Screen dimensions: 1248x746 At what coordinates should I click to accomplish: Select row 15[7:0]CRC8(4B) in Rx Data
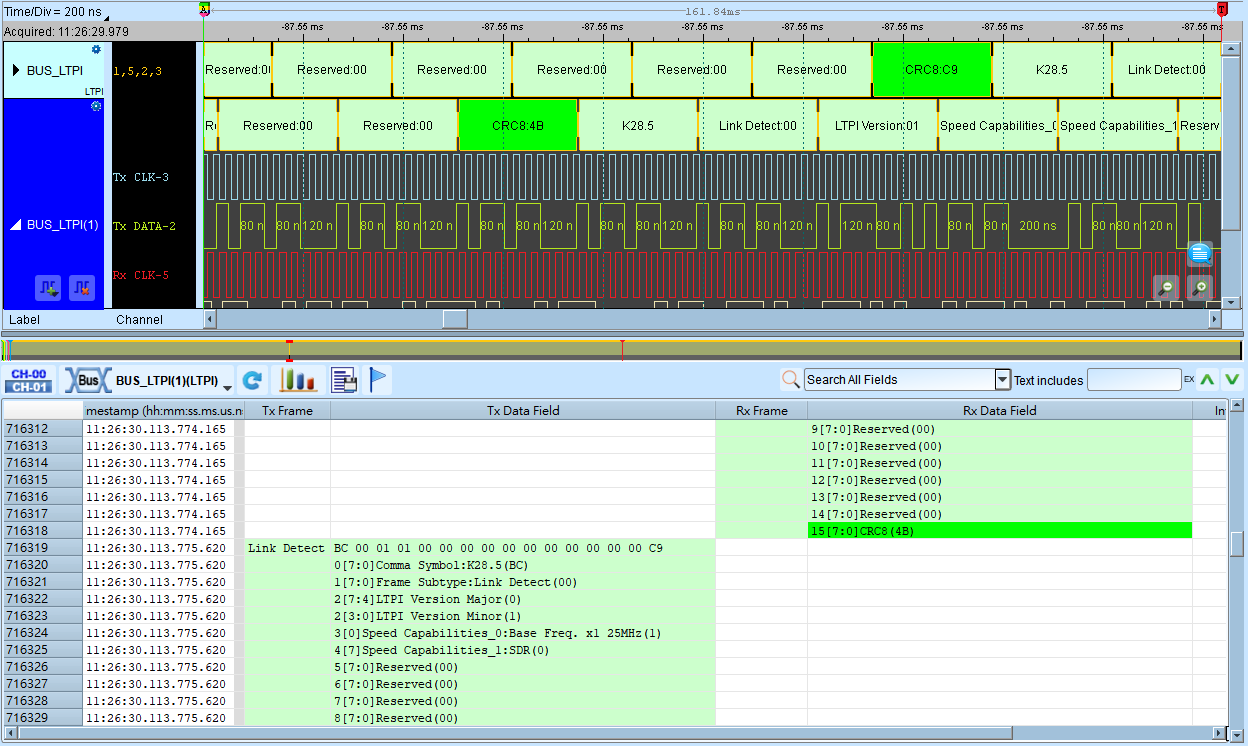point(999,531)
